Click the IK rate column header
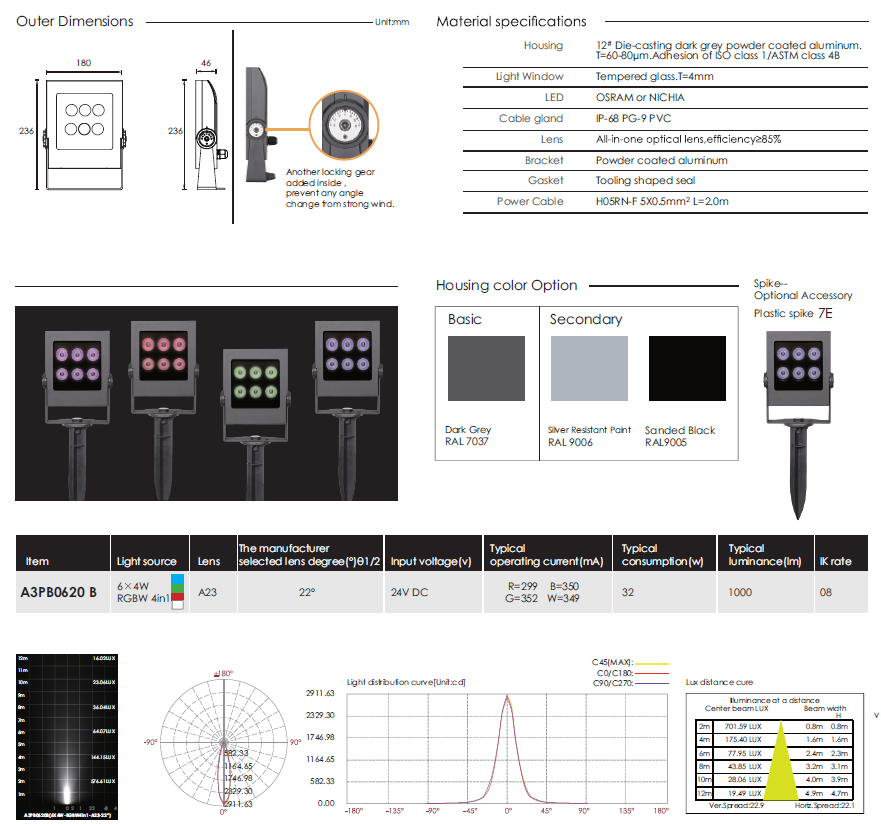Screen dimensions: 881x824 (835, 561)
